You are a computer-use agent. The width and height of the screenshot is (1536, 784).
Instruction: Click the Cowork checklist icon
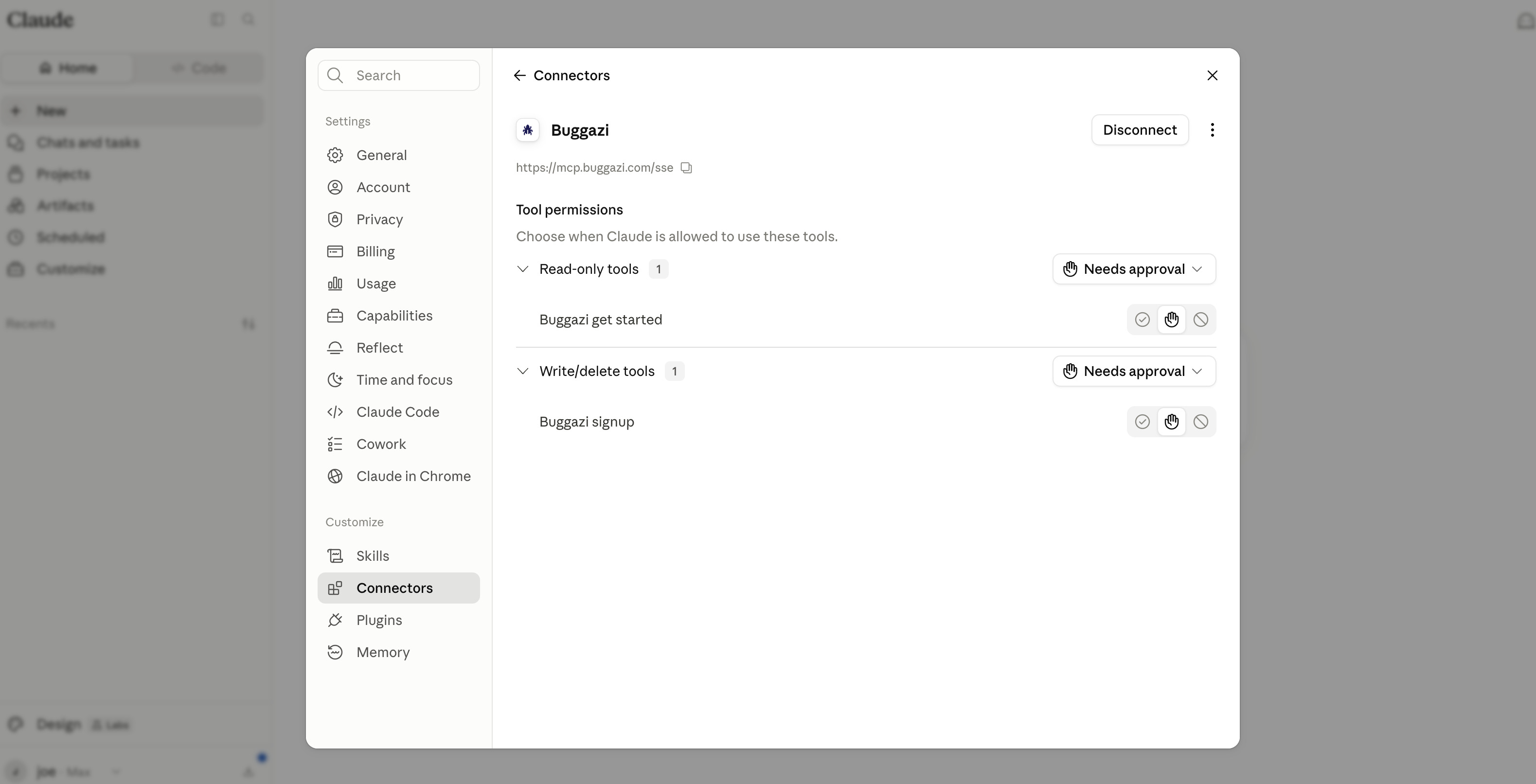point(335,444)
